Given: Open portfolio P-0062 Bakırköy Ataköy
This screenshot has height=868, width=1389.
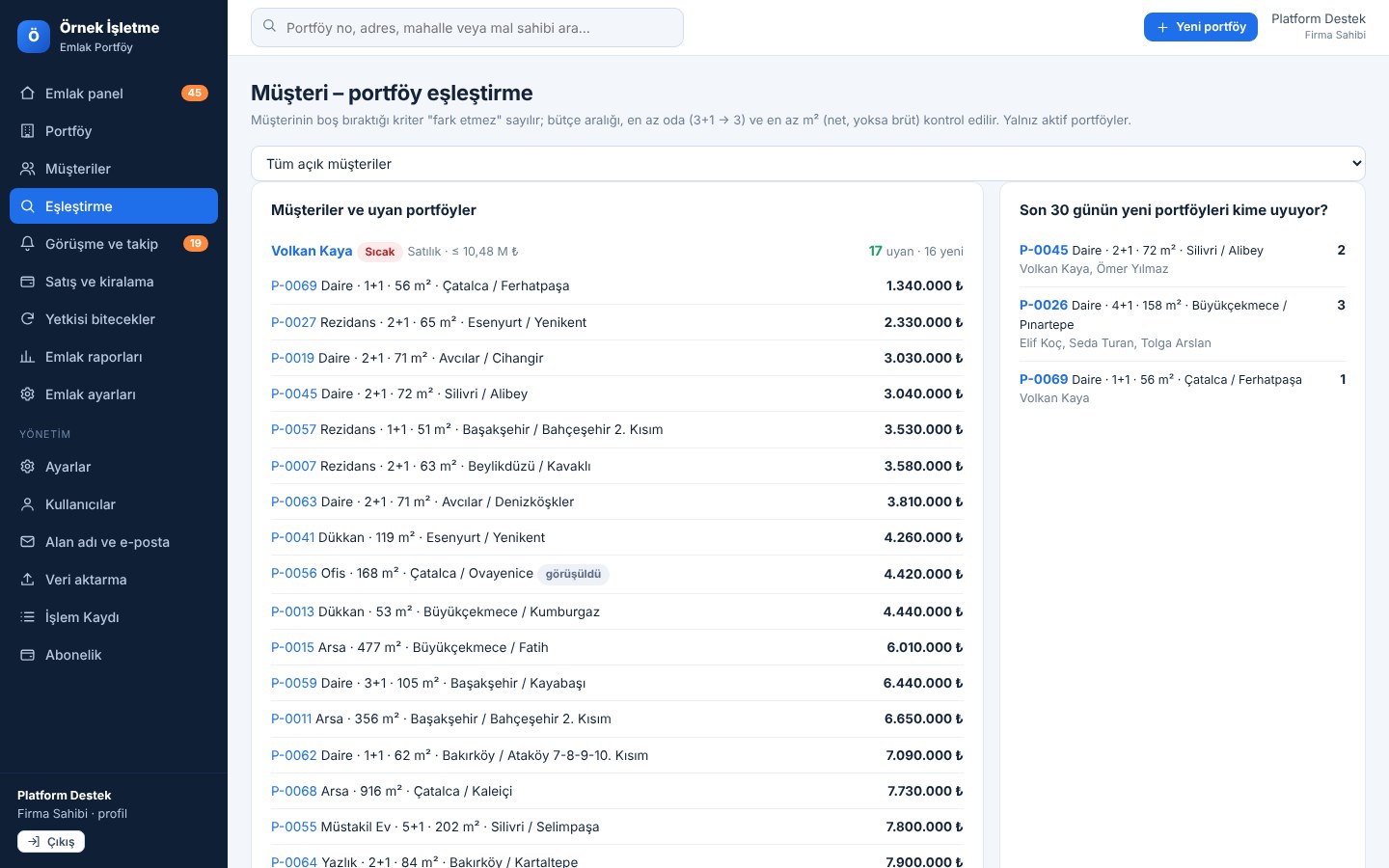Looking at the screenshot, I should [294, 755].
